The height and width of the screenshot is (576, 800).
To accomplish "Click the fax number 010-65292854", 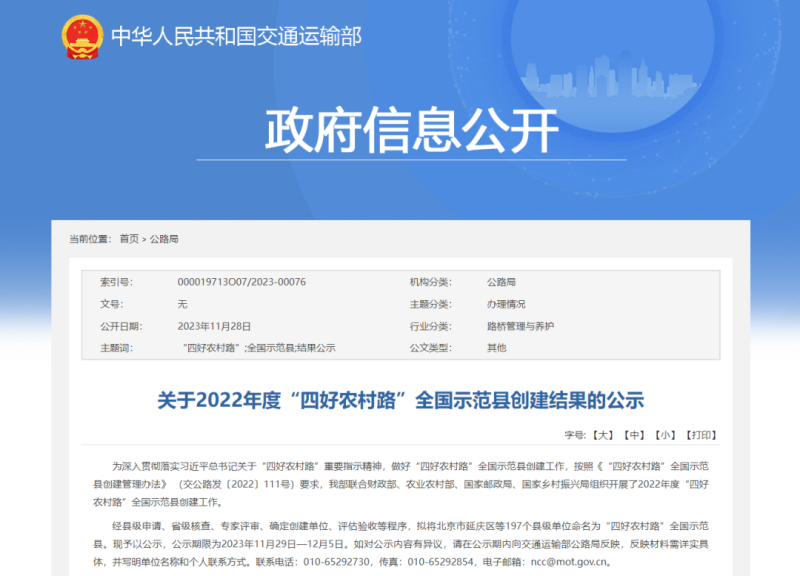I will point(441,562).
